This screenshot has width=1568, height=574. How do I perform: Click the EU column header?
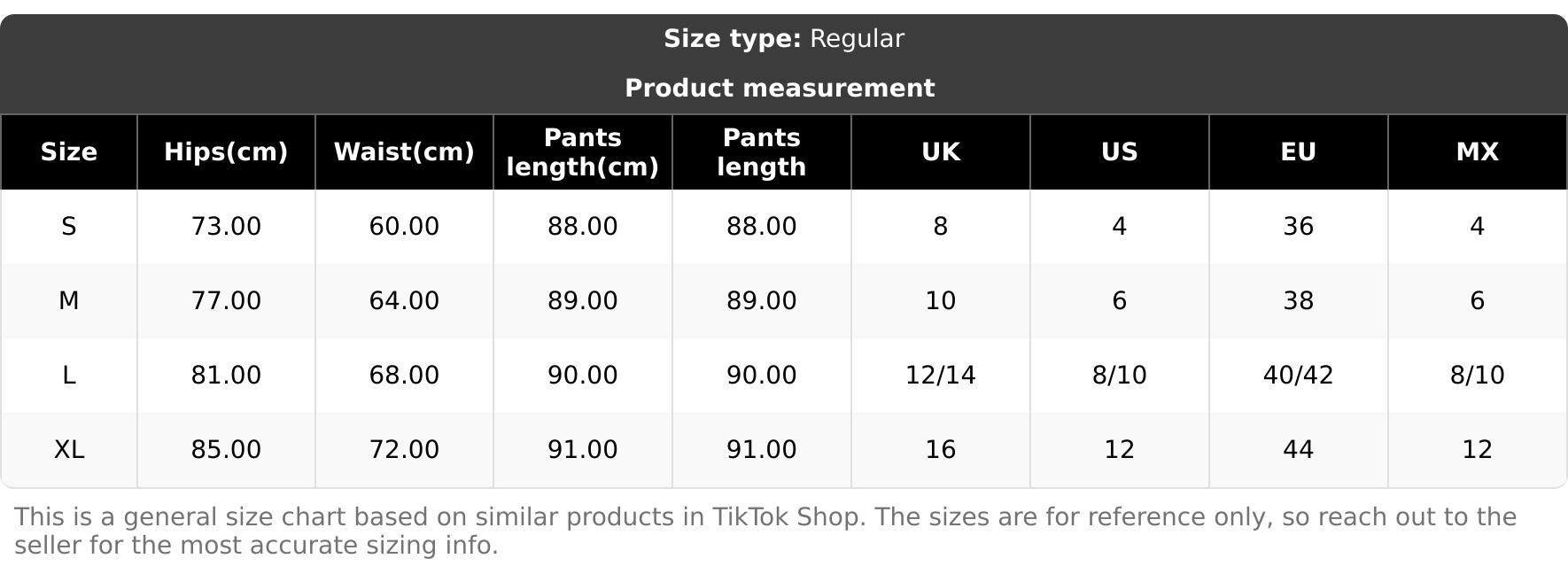coord(1298,152)
